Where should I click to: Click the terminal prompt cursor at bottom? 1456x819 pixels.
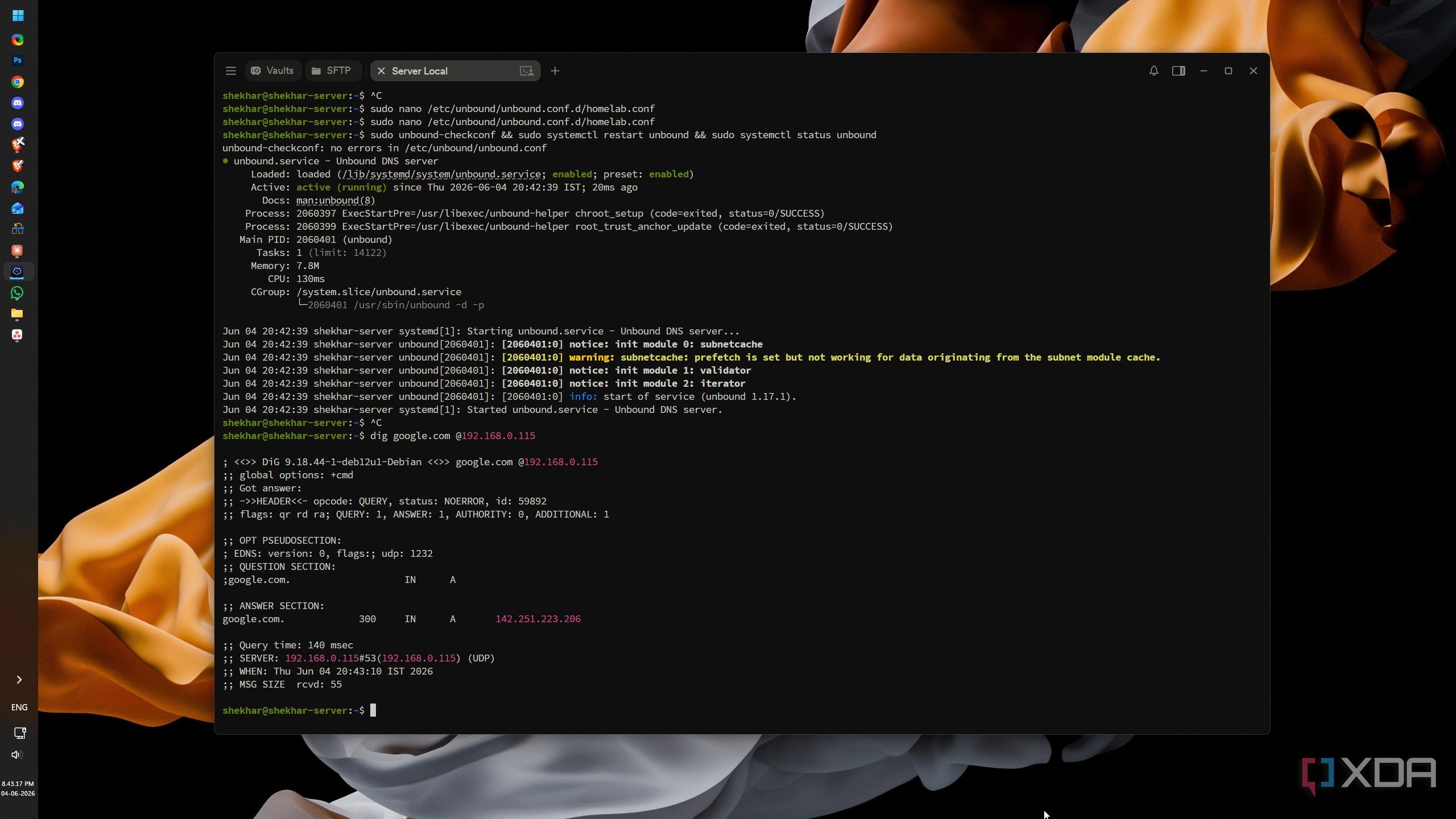click(373, 710)
